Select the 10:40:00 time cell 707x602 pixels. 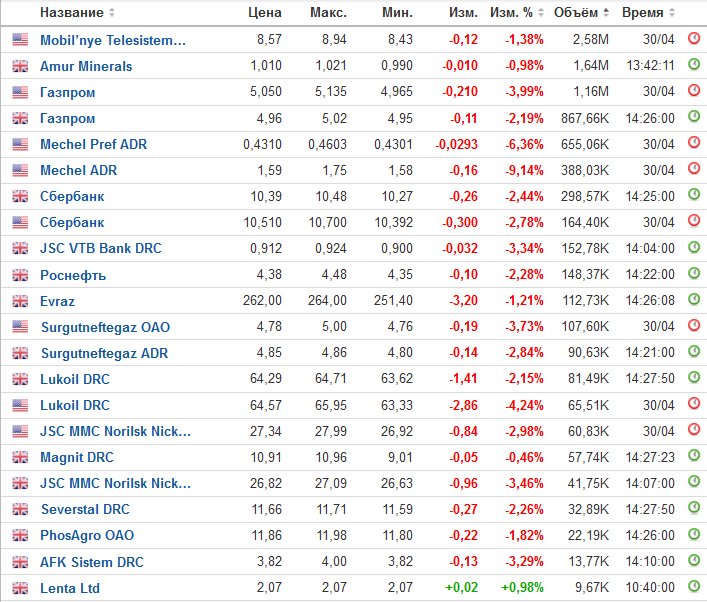[650, 588]
